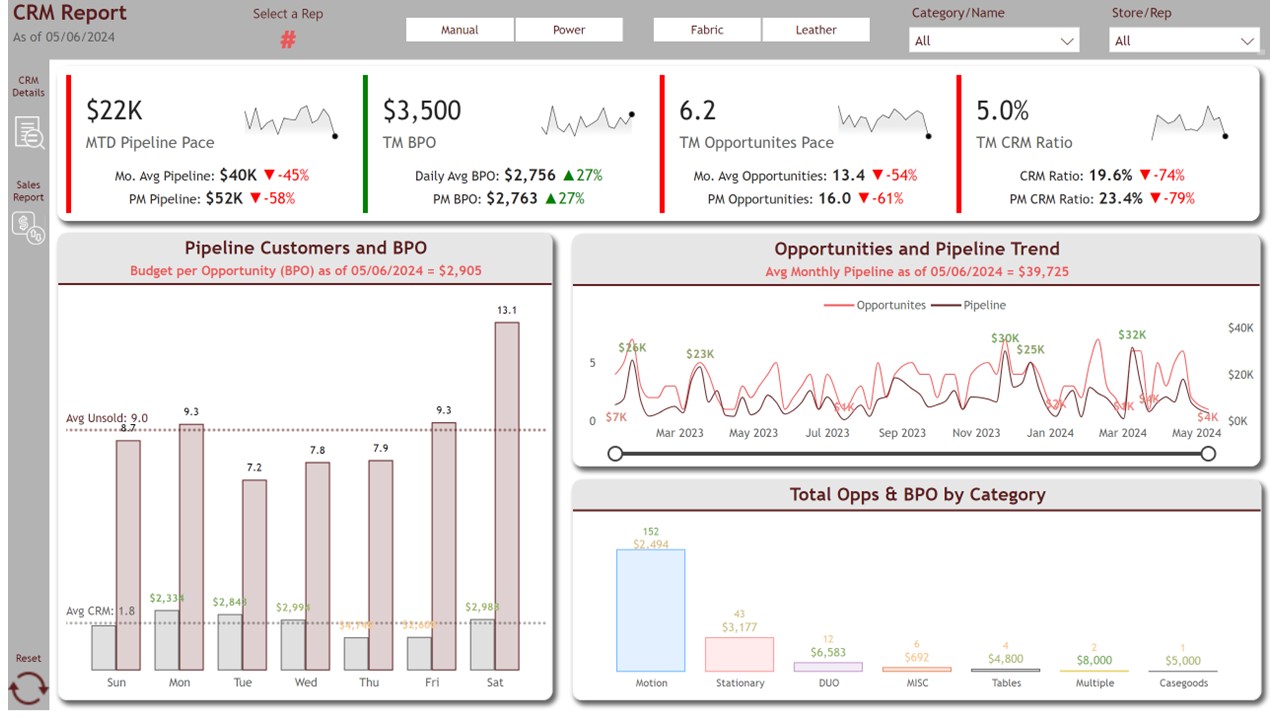Image resolution: width=1280 pixels, height=720 pixels.
Task: Select the Leather filter option
Action: [x=816, y=30]
